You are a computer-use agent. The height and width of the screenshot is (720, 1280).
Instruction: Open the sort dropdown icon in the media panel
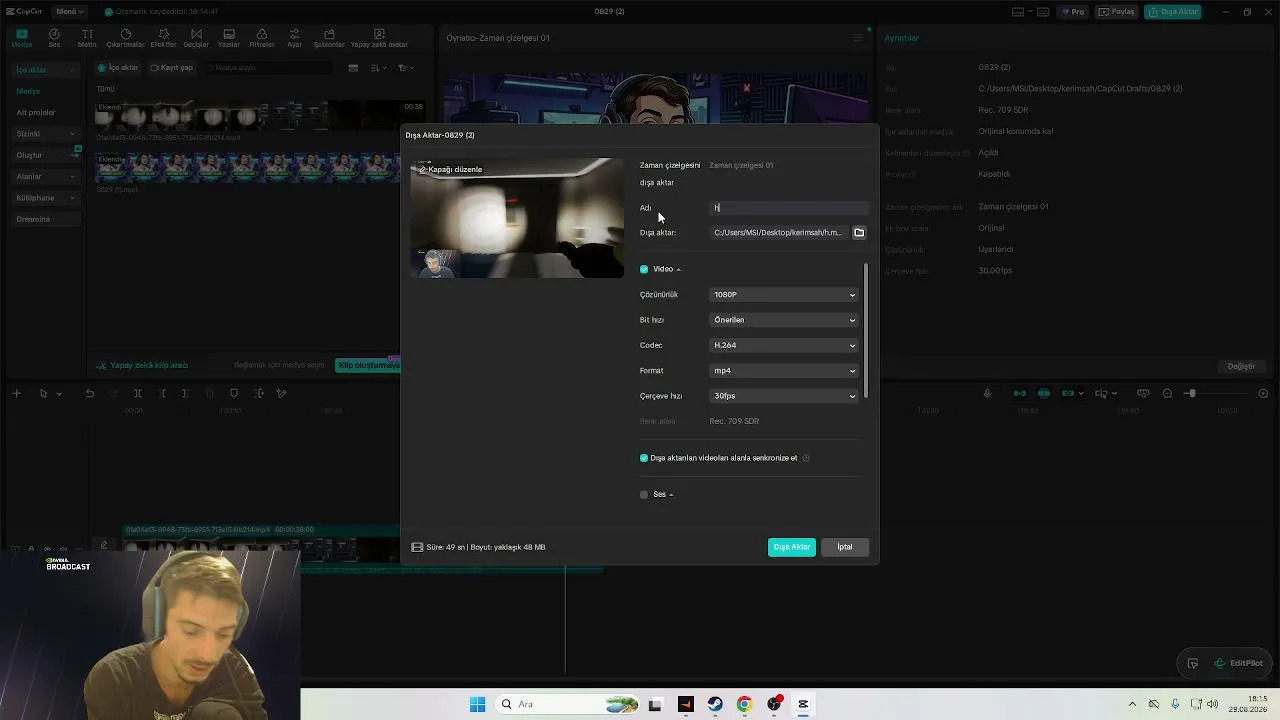[379, 68]
